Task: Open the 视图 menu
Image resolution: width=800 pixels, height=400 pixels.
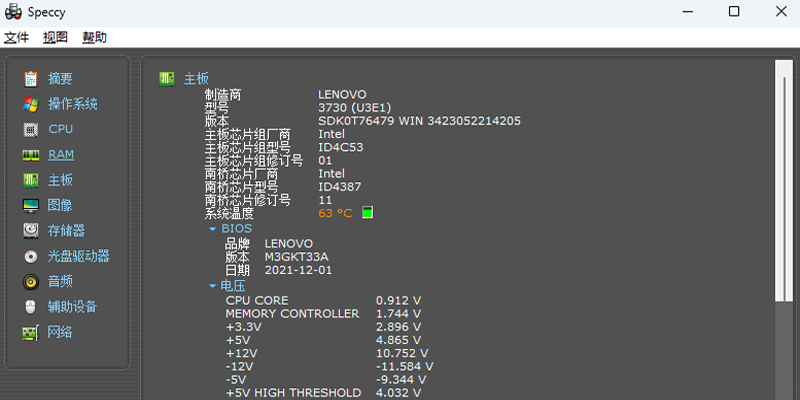Action: click(55, 37)
